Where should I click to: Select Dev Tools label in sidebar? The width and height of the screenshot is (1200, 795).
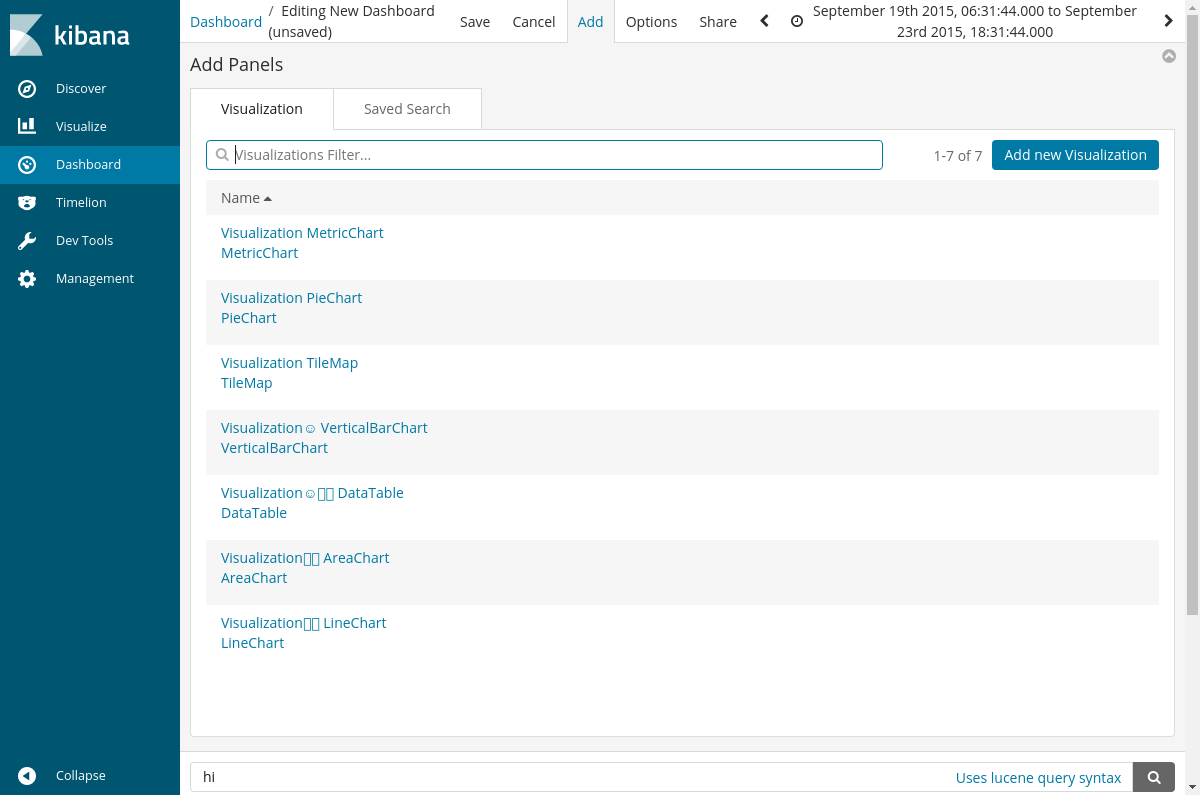pos(84,241)
